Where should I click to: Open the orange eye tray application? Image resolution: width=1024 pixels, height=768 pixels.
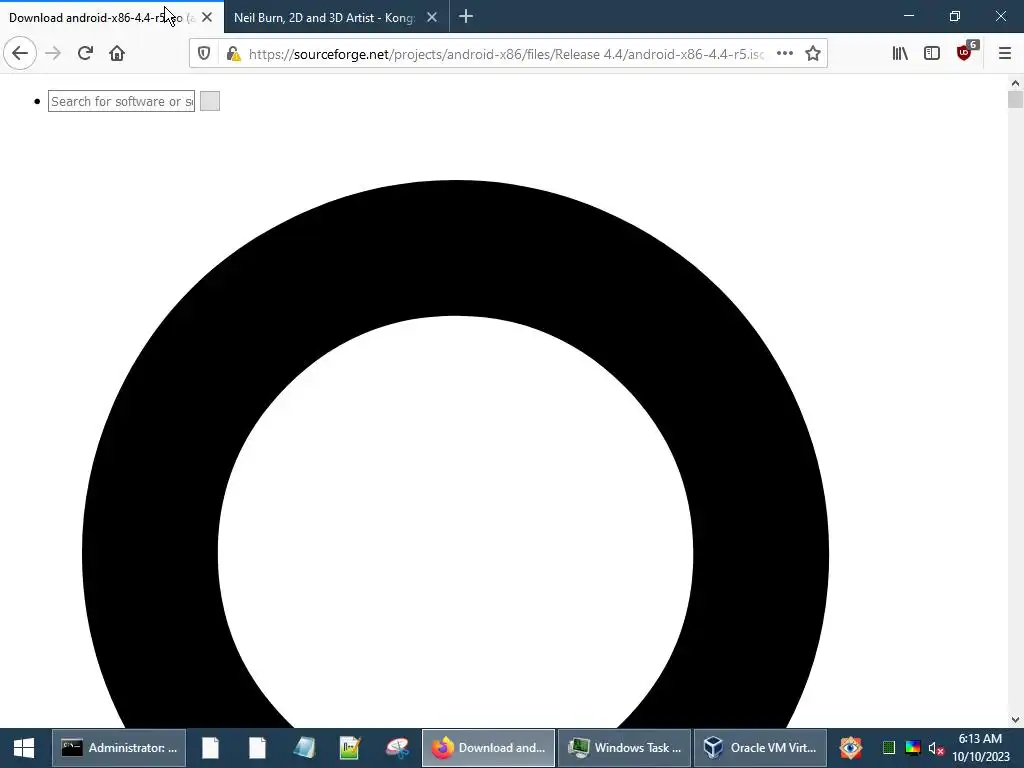click(850, 748)
